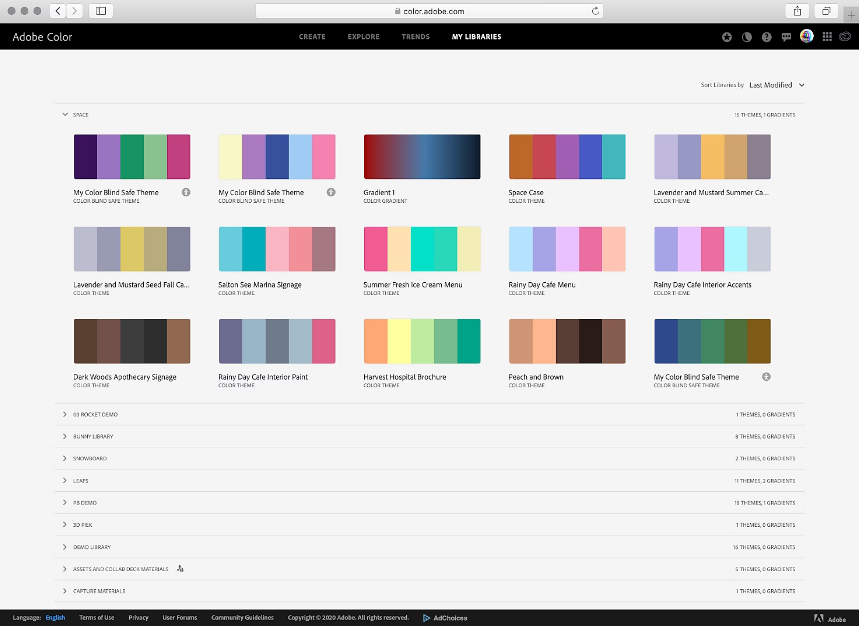Go to the Explore tab
The width and height of the screenshot is (859, 626).
pyautogui.click(x=363, y=37)
